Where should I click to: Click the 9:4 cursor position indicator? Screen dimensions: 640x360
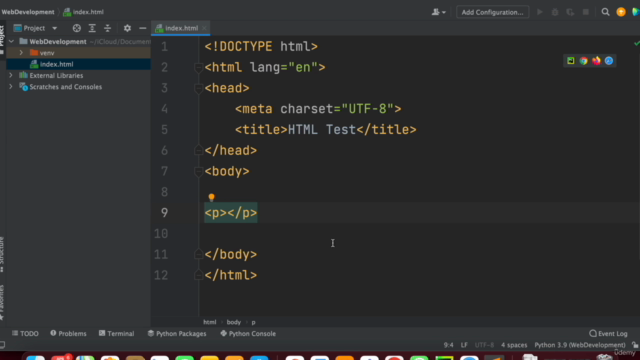(x=448, y=345)
